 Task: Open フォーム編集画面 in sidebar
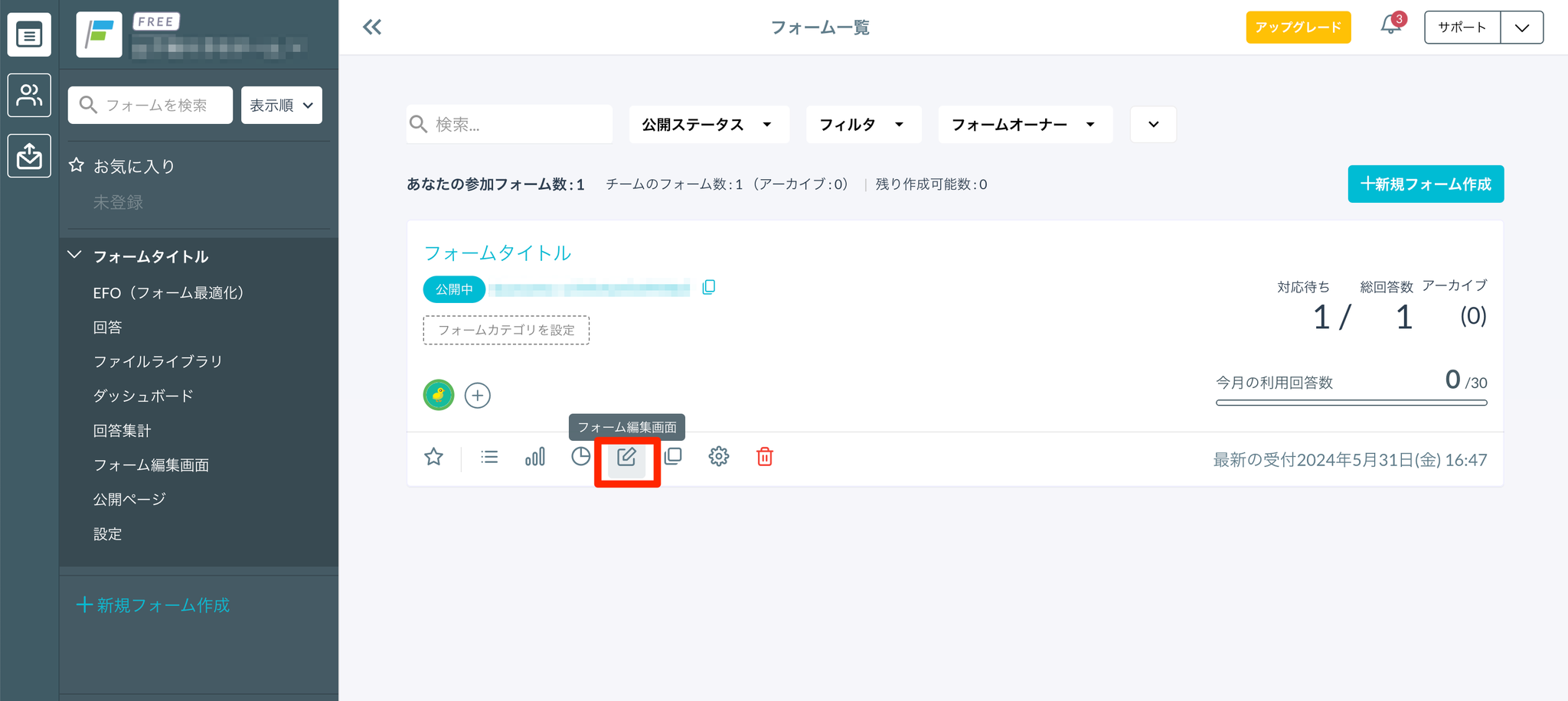point(151,465)
